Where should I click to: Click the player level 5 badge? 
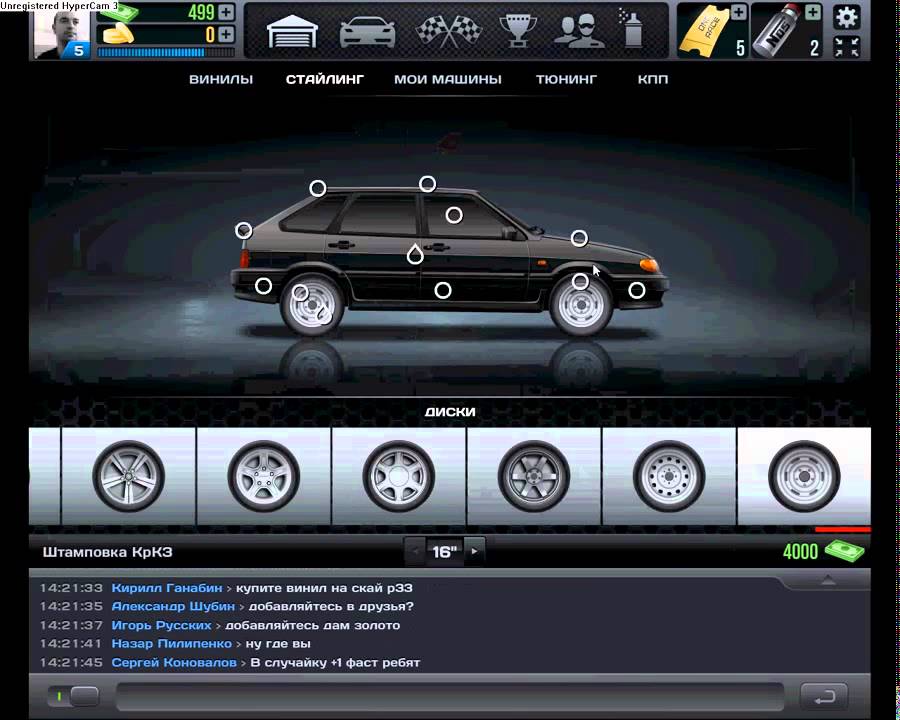point(79,51)
